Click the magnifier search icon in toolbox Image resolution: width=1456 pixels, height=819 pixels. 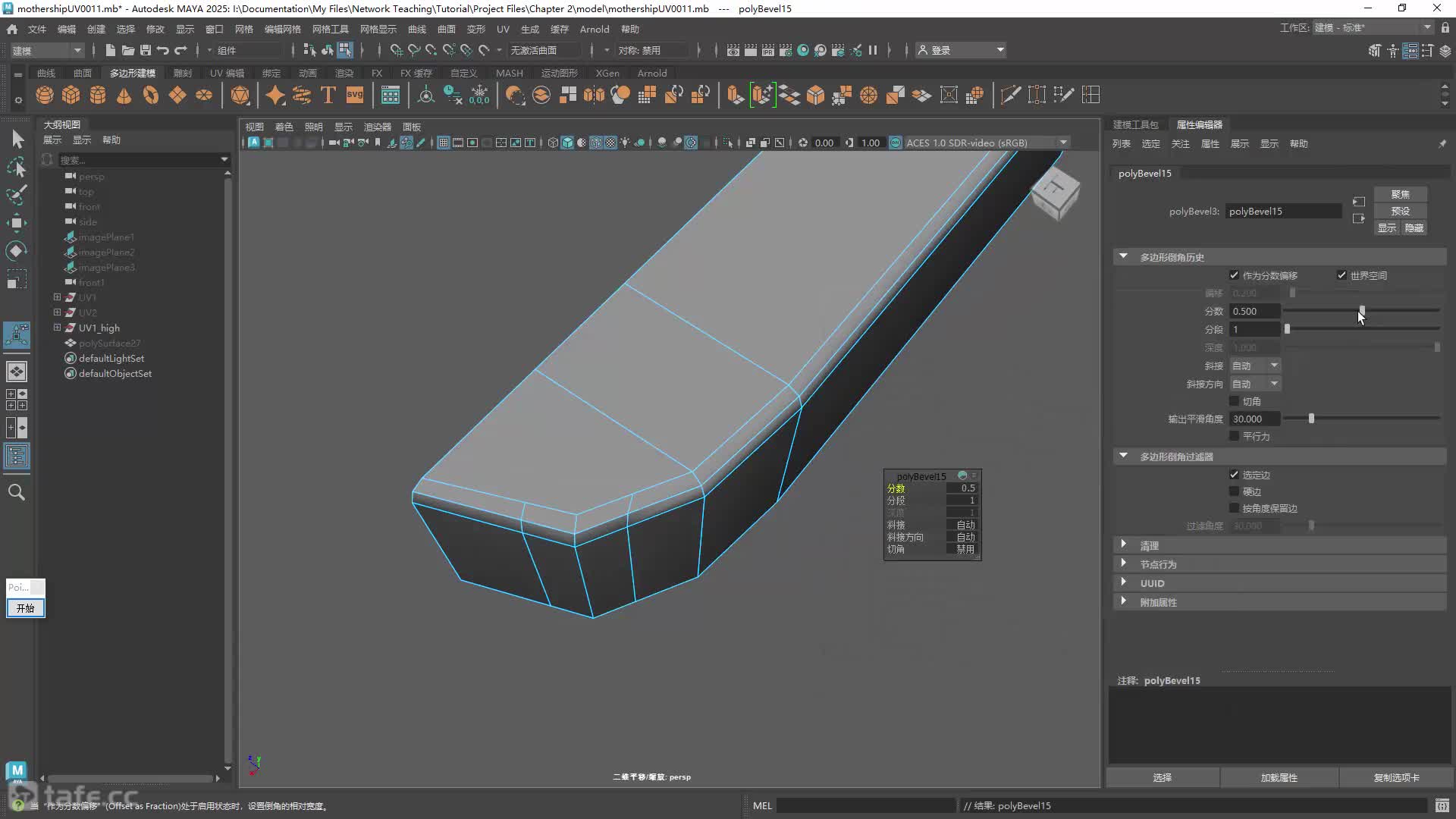tap(17, 492)
